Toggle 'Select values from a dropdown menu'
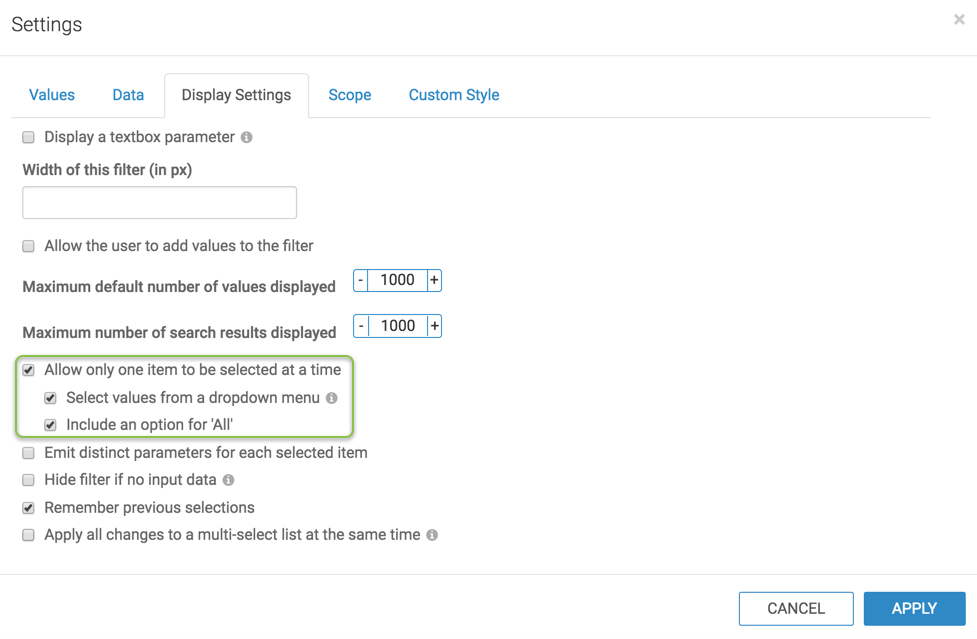 tap(51, 398)
